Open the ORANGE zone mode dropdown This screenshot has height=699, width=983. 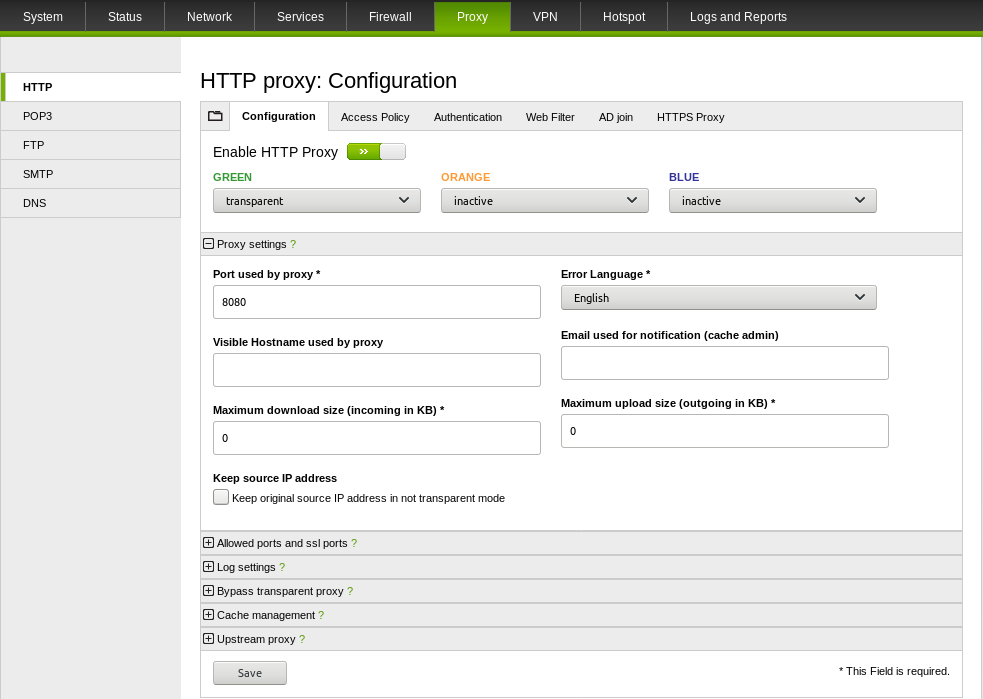[544, 201]
